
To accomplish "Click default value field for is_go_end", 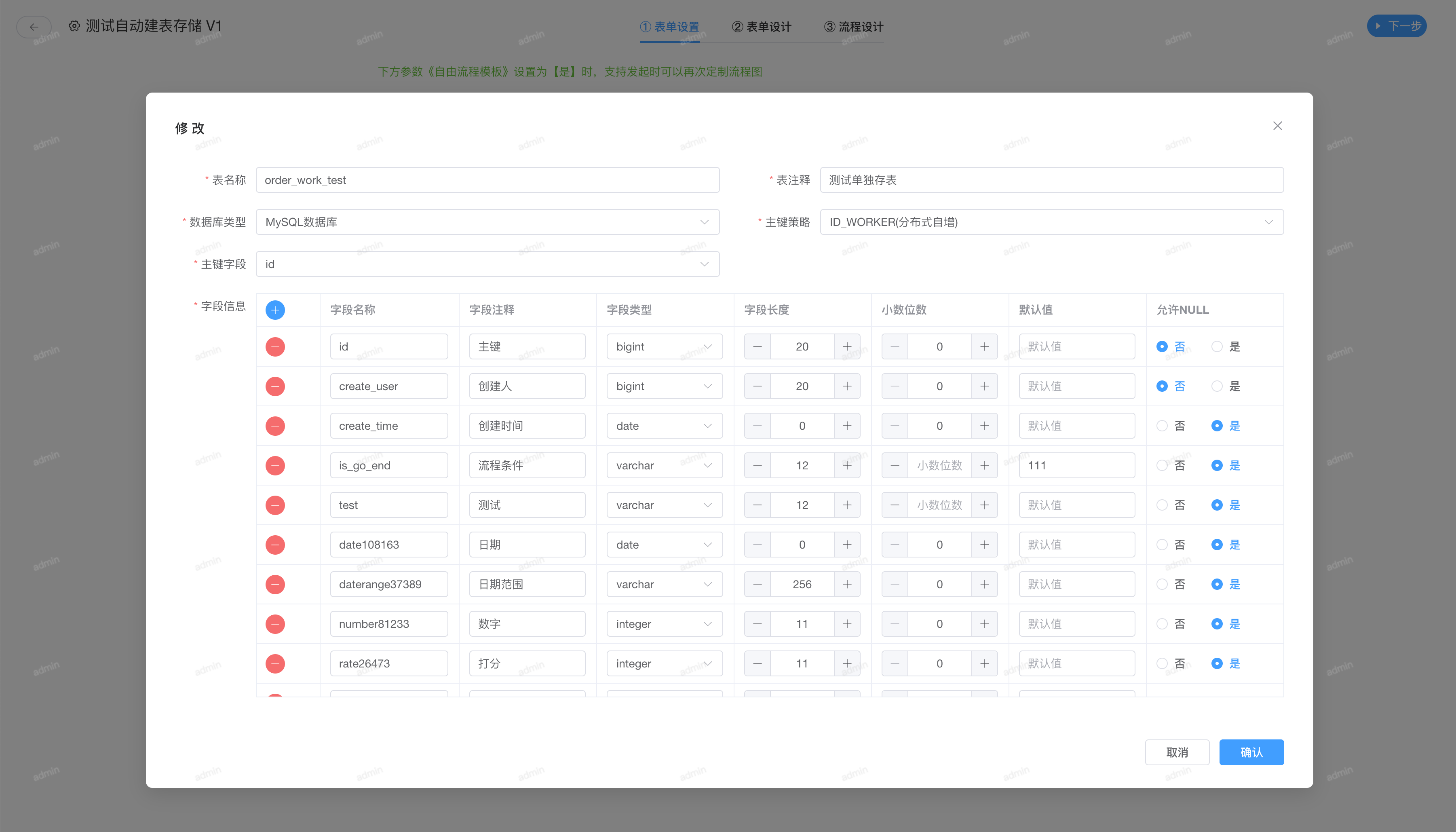I will tap(1076, 465).
